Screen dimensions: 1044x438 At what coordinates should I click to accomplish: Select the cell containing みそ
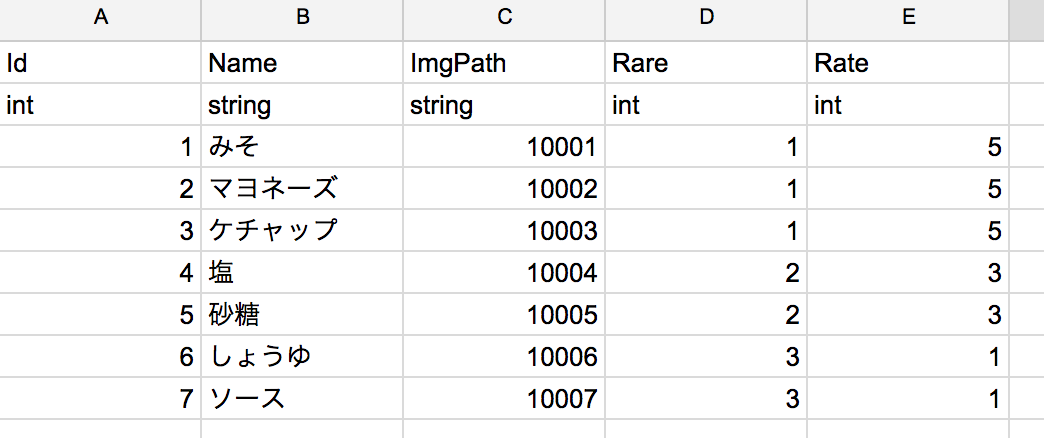click(x=301, y=147)
